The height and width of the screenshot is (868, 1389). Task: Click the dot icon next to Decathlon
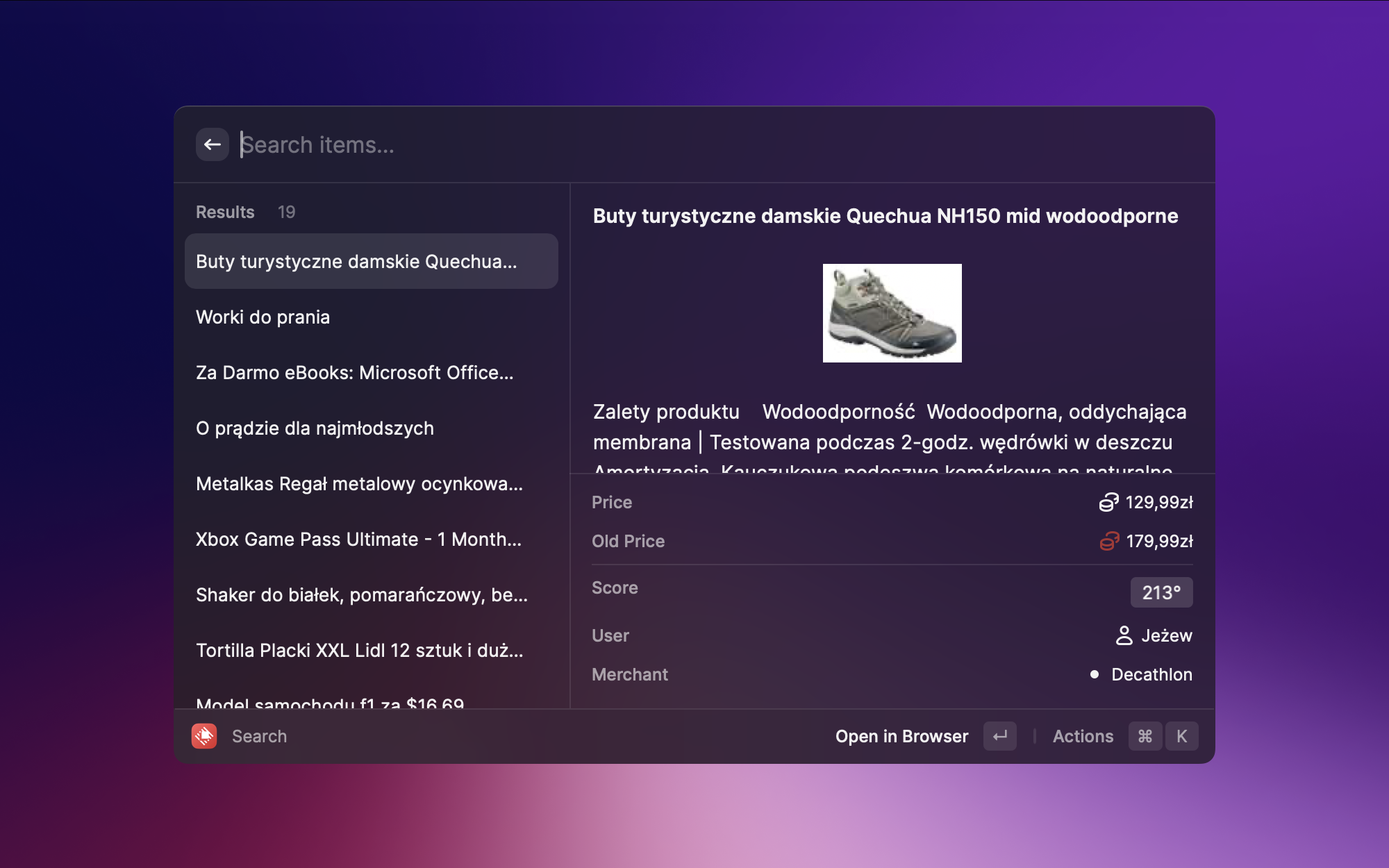1095,674
